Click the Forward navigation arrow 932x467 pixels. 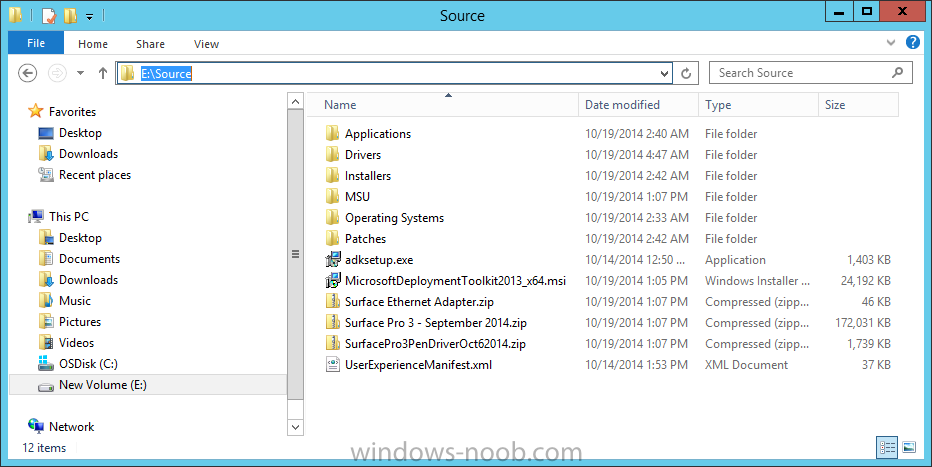coord(57,73)
